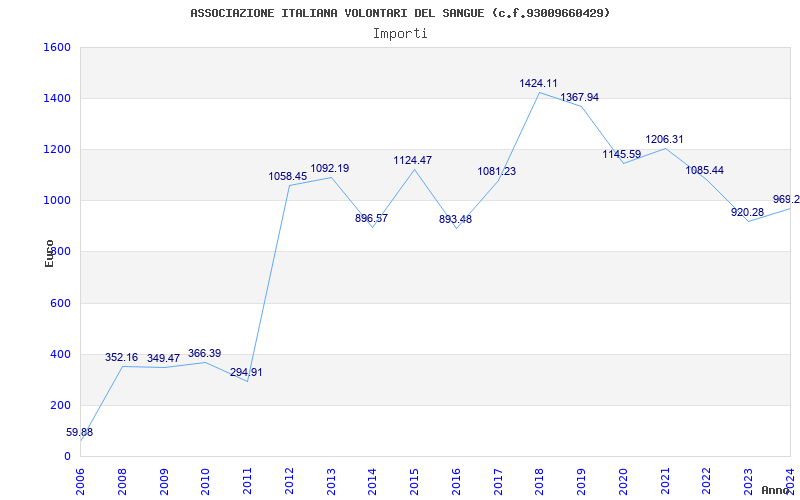
Task: Select the 352.16 data label
Action: [121, 357]
